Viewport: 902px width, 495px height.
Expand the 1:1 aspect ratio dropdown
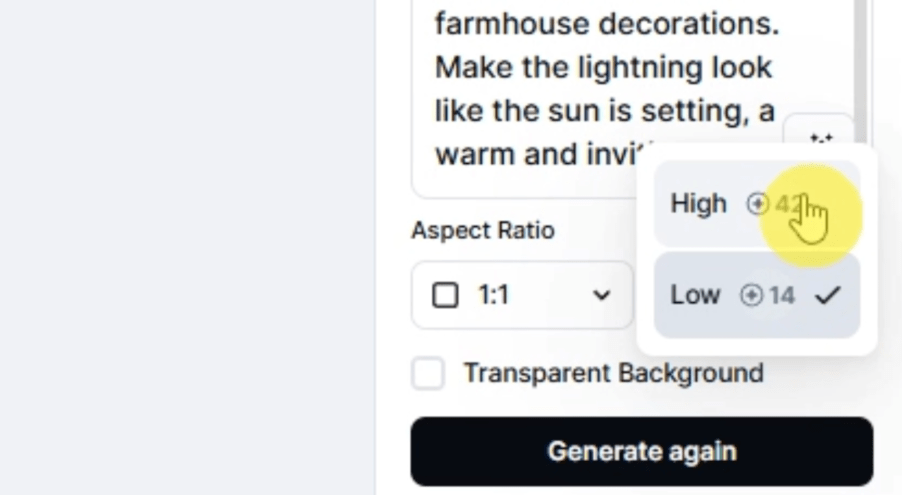(522, 295)
